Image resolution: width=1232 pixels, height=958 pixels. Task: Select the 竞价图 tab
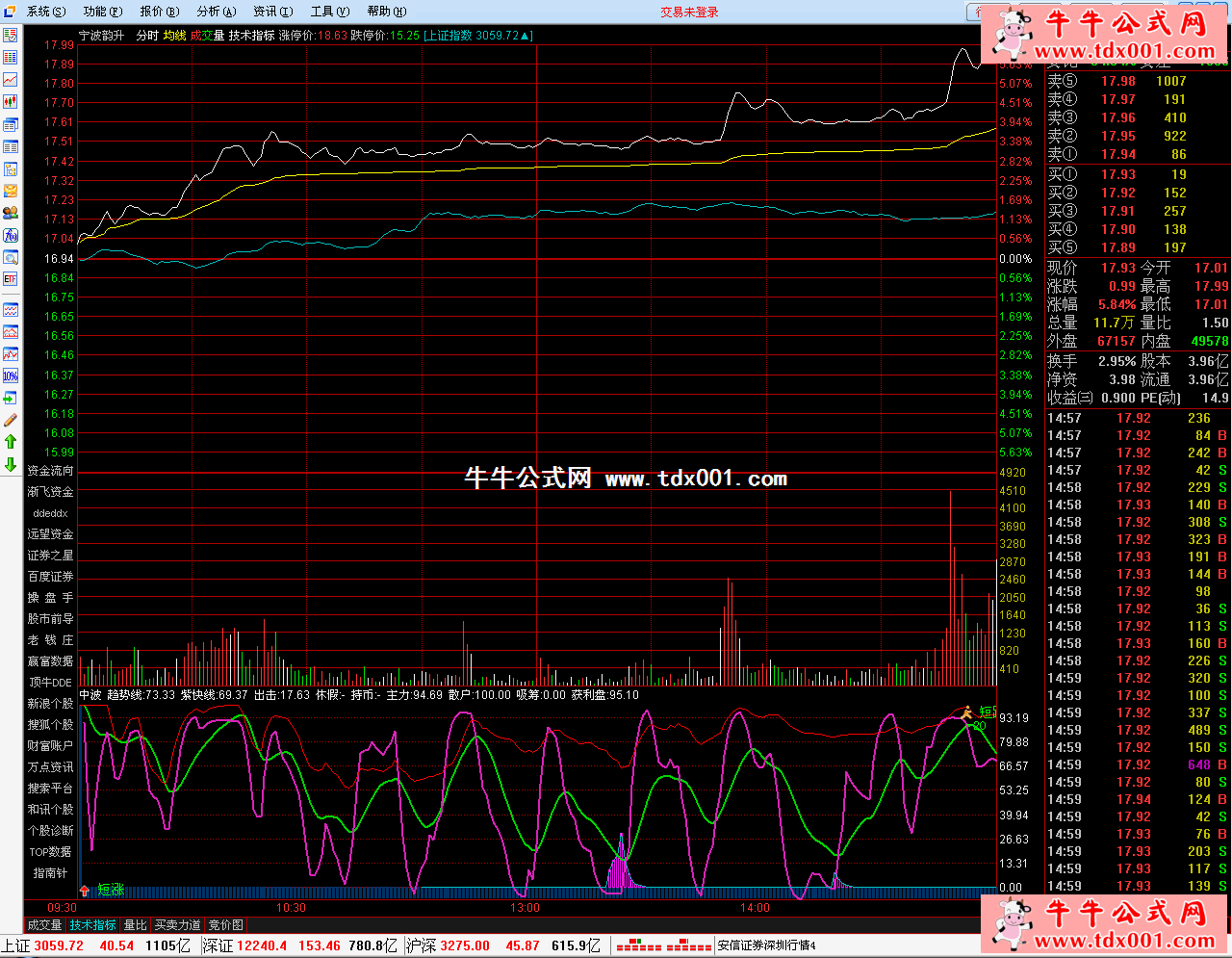pyautogui.click(x=226, y=925)
